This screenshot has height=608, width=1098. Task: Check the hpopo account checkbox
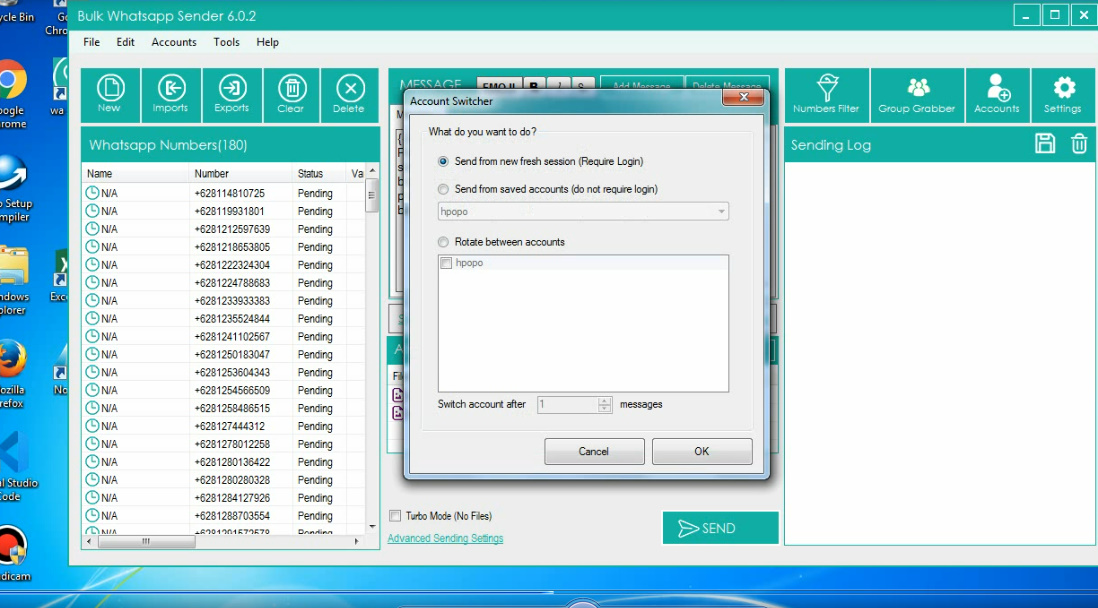tap(446, 262)
